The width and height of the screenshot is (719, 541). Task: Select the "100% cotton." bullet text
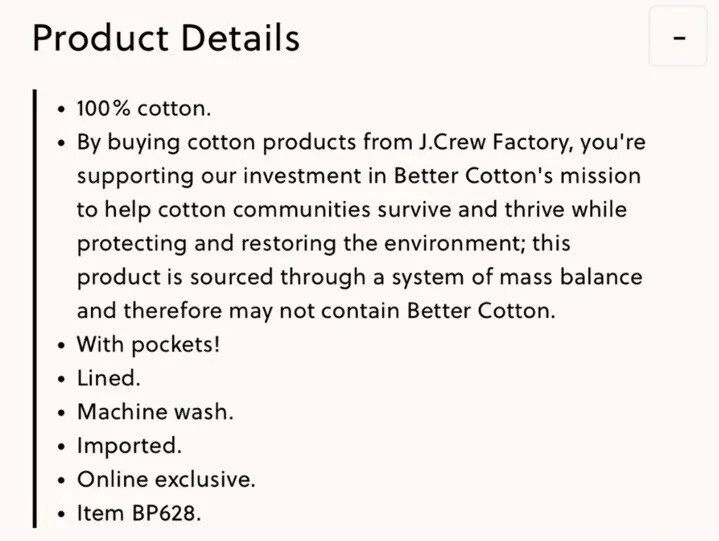(144, 109)
